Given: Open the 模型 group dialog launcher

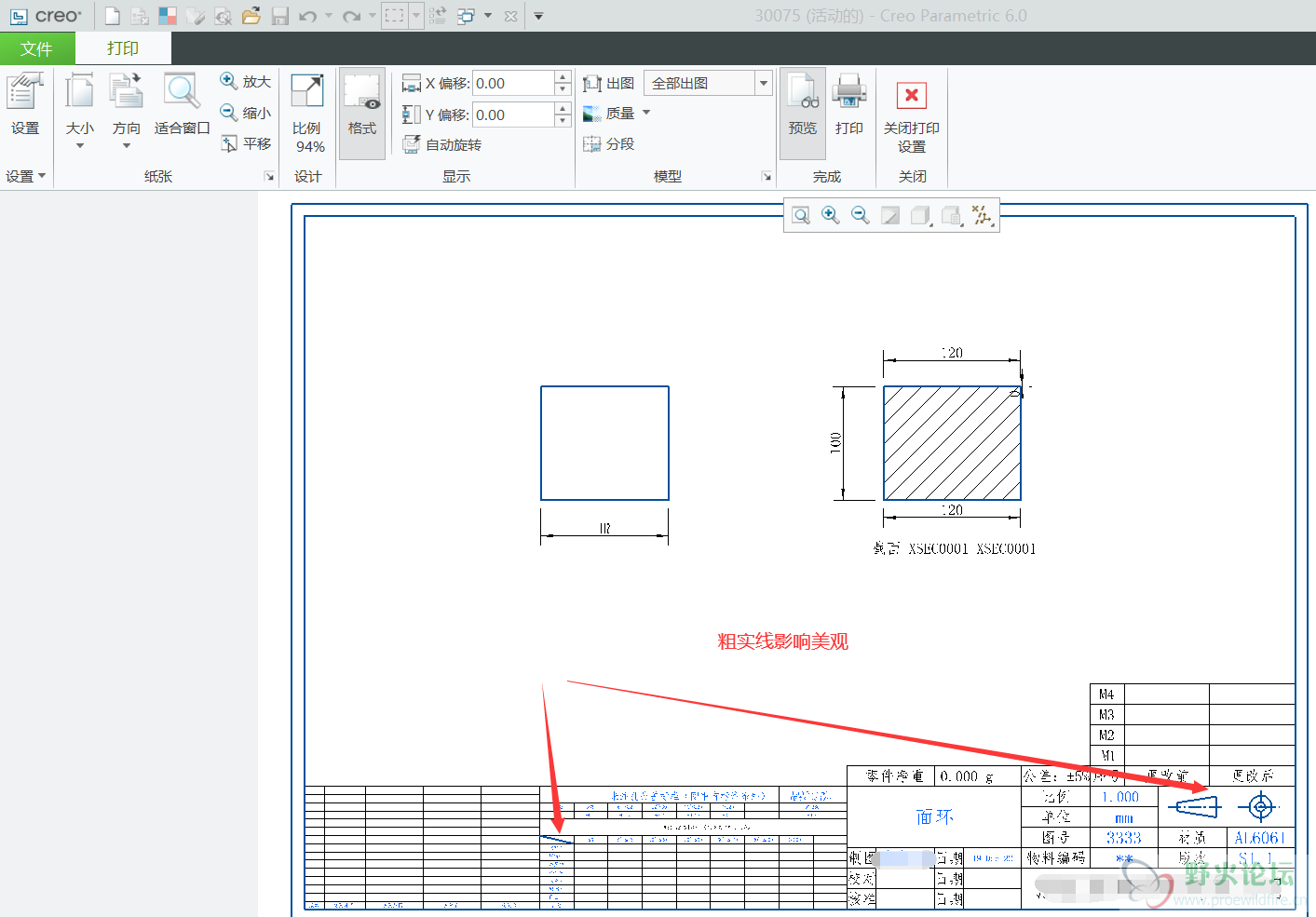Looking at the screenshot, I should point(767,176).
